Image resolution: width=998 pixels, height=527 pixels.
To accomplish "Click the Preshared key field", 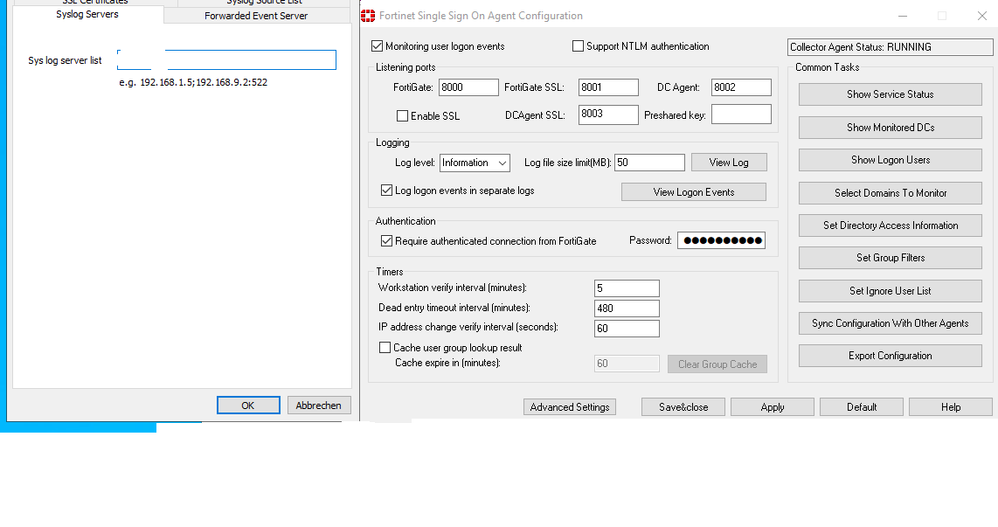I will tap(741, 115).
